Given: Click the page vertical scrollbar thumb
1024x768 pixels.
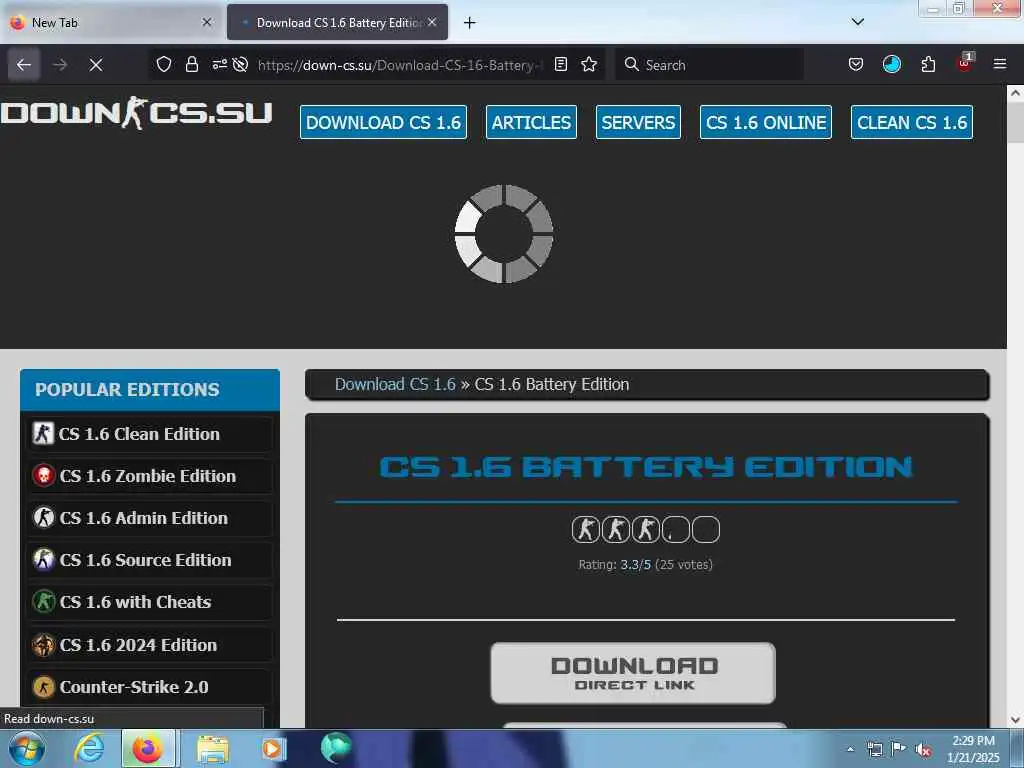Looking at the screenshot, I should [x=1016, y=122].
